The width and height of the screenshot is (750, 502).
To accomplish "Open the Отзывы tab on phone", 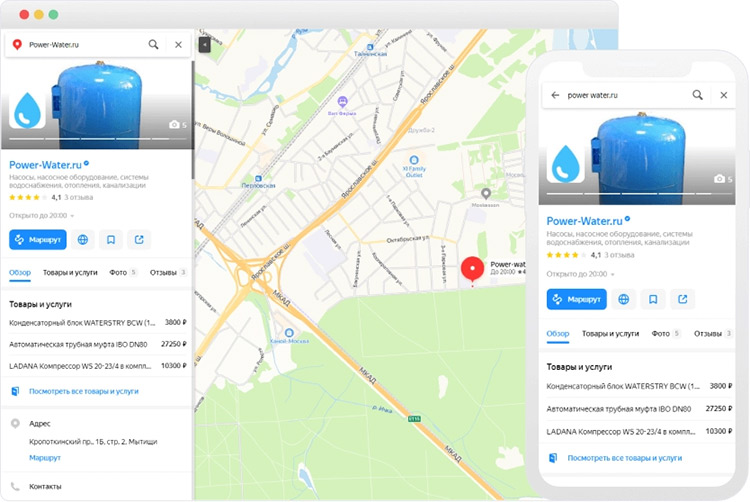I will pyautogui.click(x=713, y=334).
